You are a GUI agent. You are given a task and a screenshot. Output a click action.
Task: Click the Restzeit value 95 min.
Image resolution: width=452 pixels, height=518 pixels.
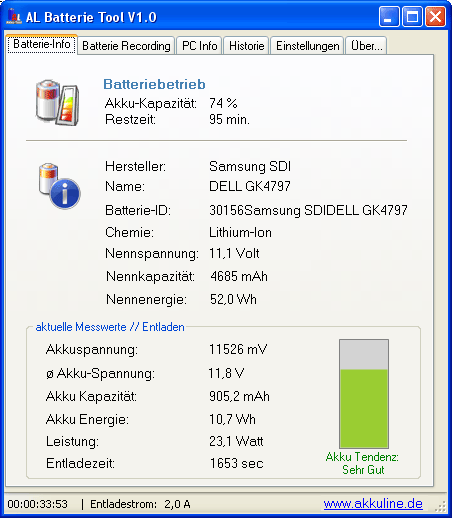229,119
